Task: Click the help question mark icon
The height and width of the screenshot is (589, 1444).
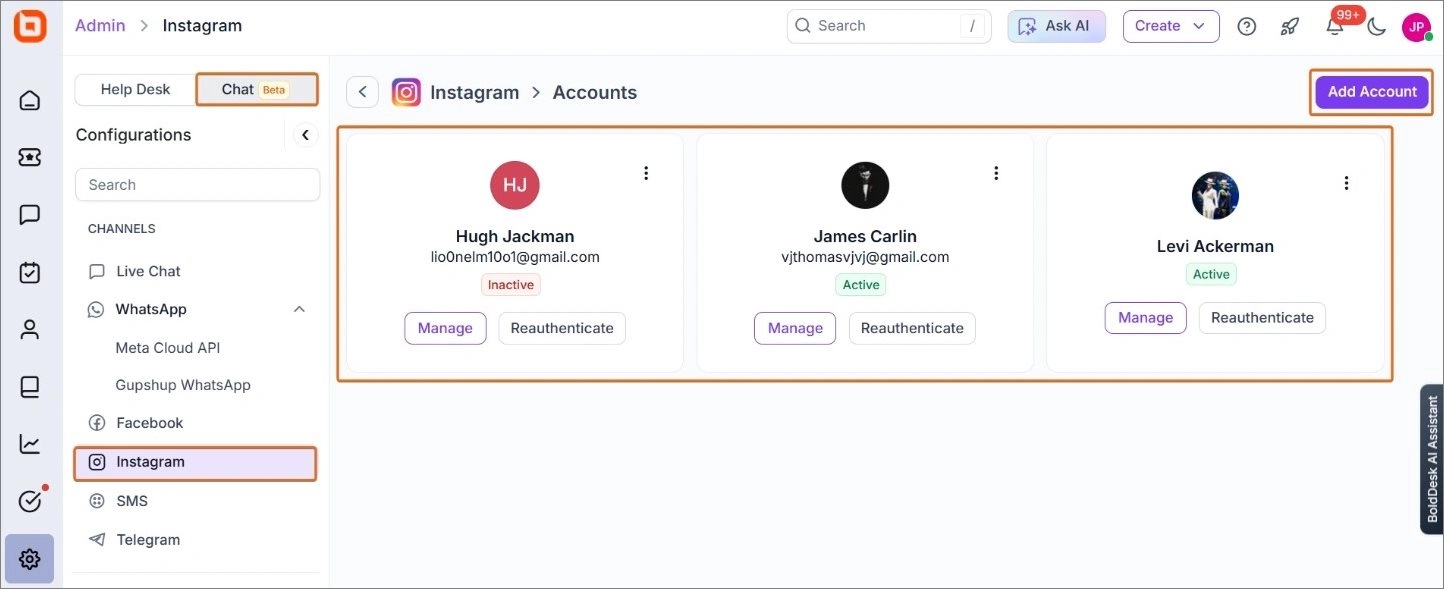Action: pyautogui.click(x=1247, y=27)
